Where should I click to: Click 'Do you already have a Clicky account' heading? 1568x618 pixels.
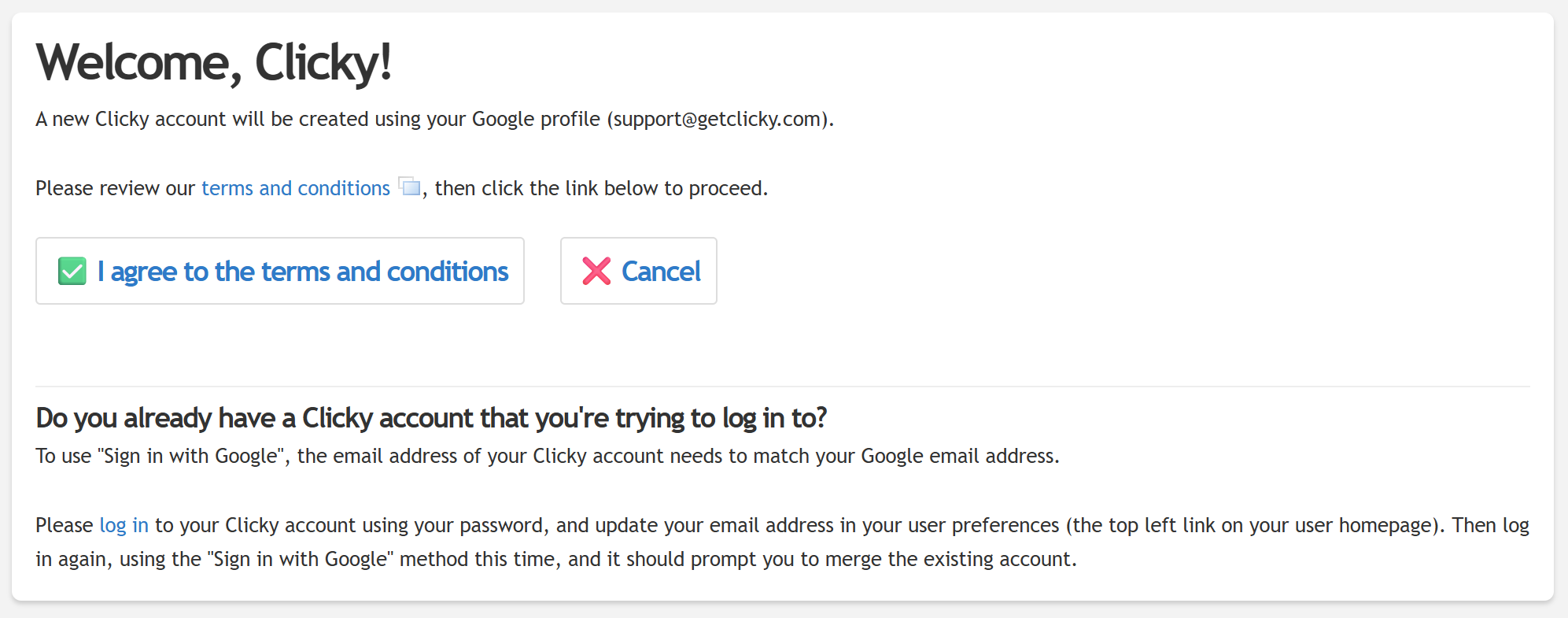431,418
